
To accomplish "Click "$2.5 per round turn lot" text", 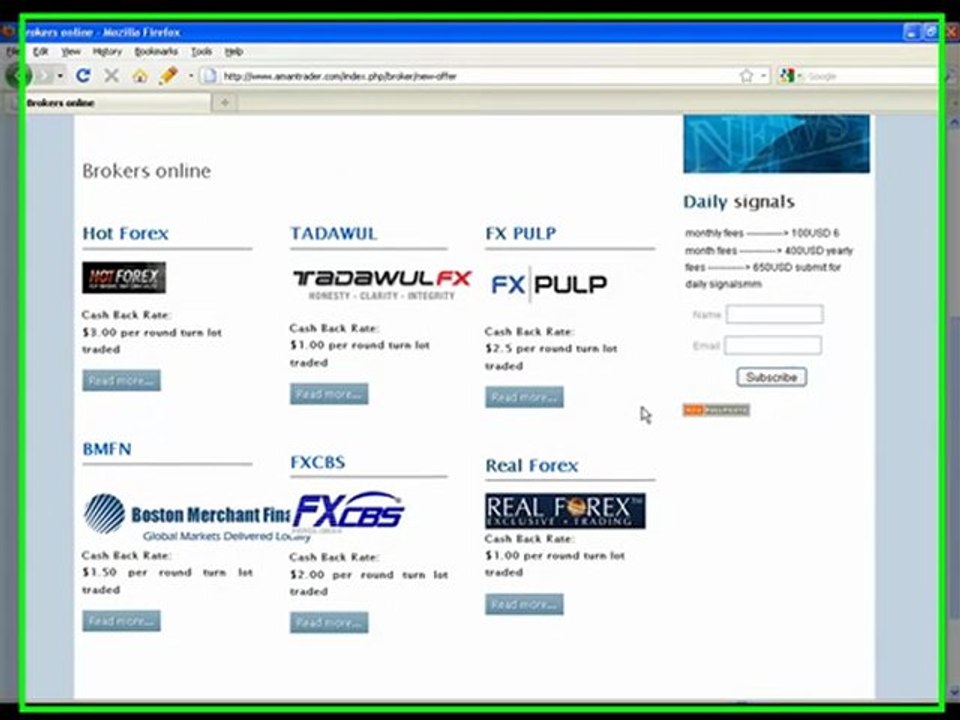I will point(551,348).
